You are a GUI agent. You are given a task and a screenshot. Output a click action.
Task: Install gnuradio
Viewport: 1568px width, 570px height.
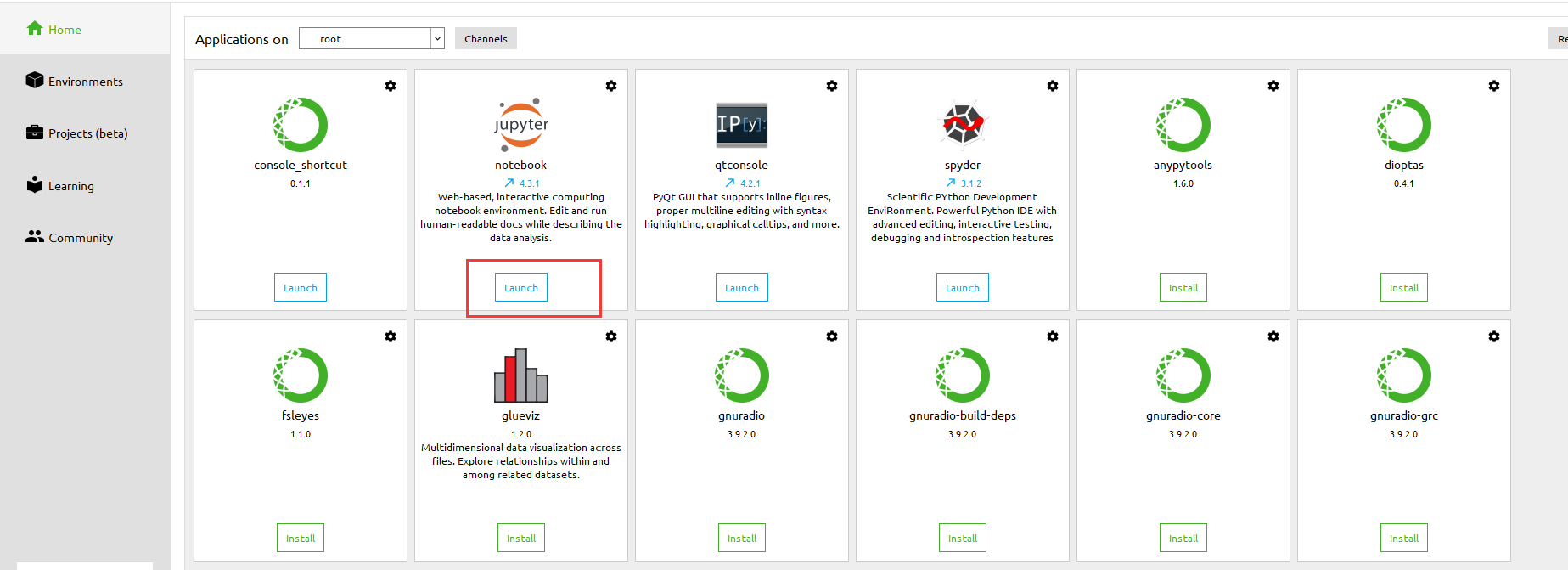pyautogui.click(x=742, y=538)
